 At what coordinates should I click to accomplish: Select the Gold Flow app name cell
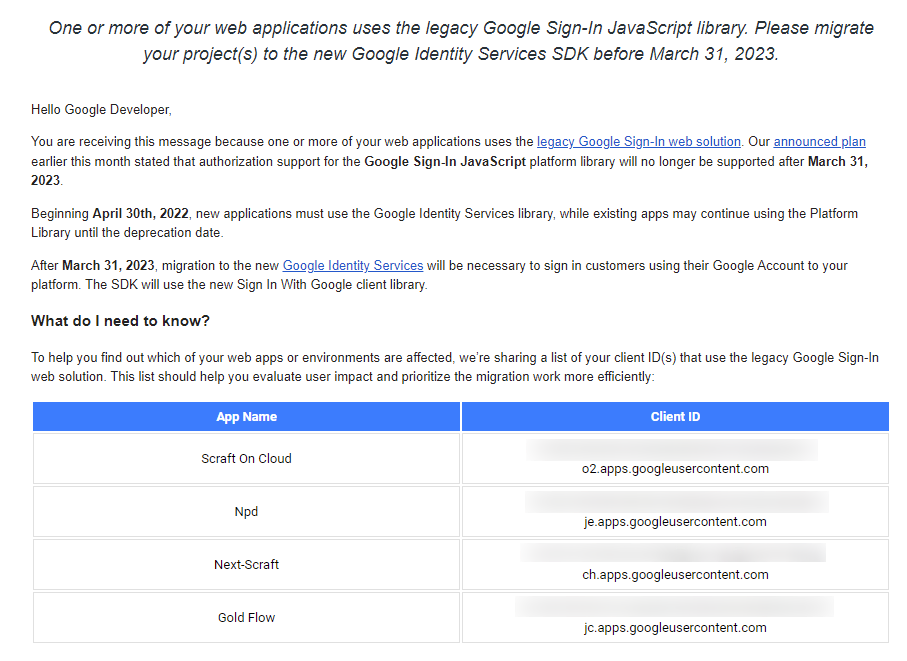[246, 618]
